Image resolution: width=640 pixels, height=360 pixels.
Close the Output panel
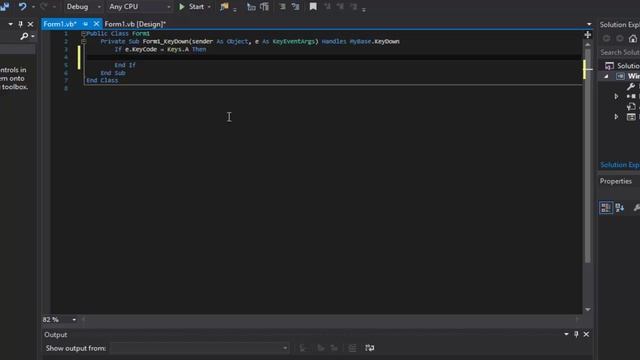pos(586,334)
